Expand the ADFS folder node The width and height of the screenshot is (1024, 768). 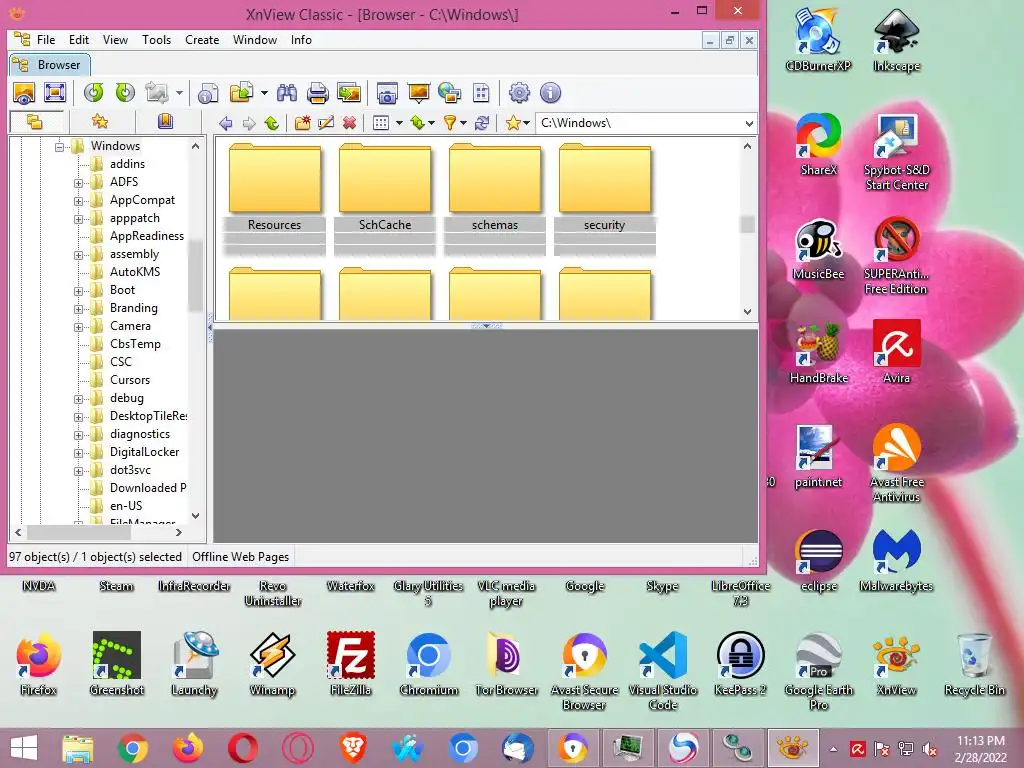click(x=78, y=183)
